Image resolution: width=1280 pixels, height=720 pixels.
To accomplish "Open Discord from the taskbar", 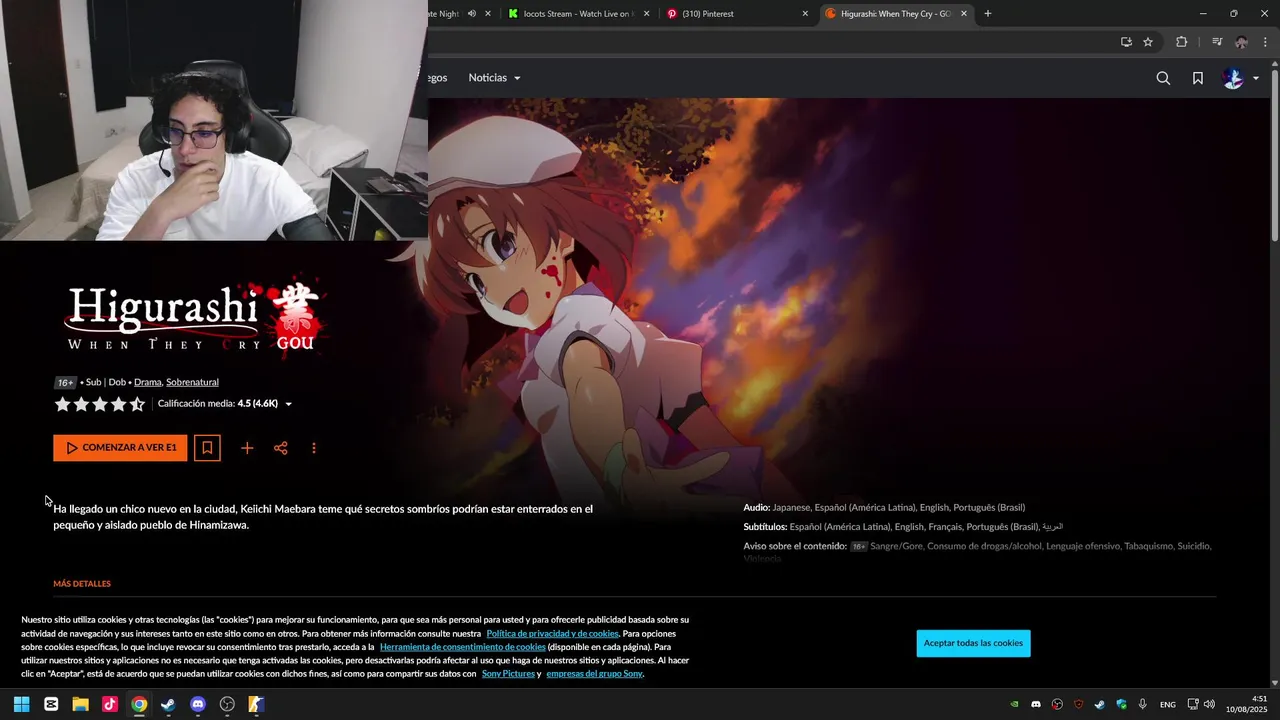I will [198, 704].
